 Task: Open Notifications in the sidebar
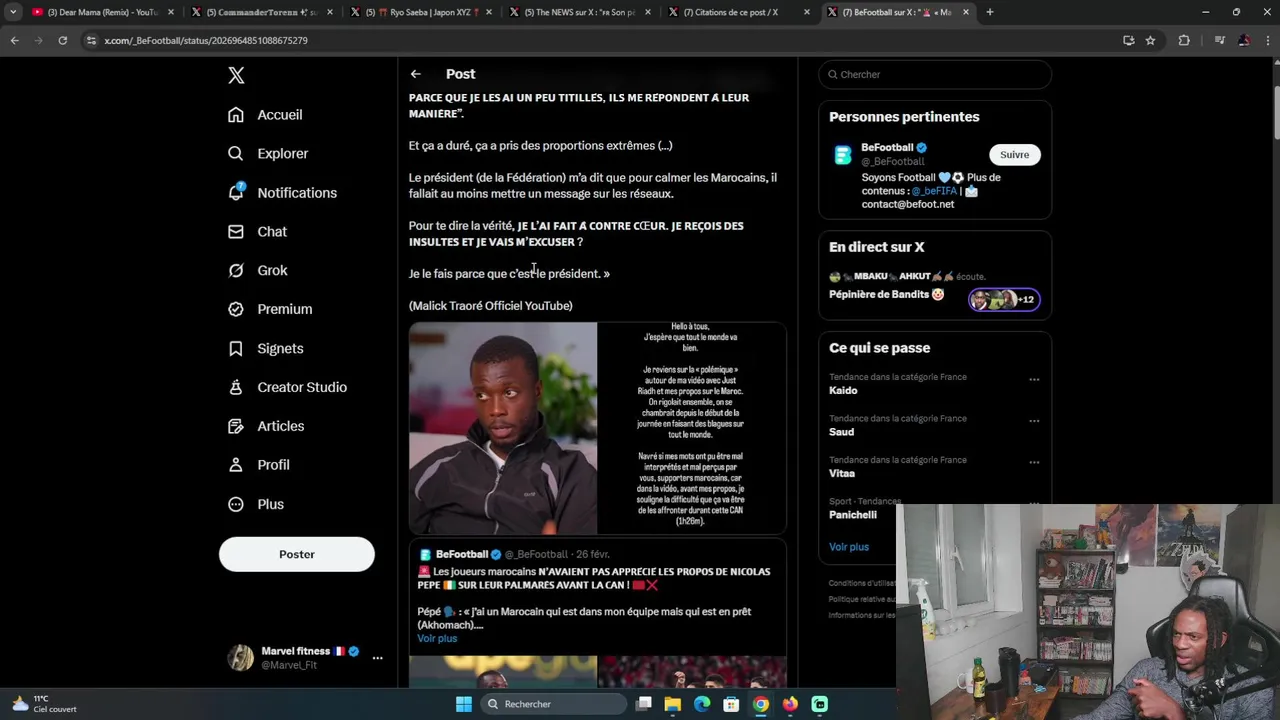tap(282, 193)
